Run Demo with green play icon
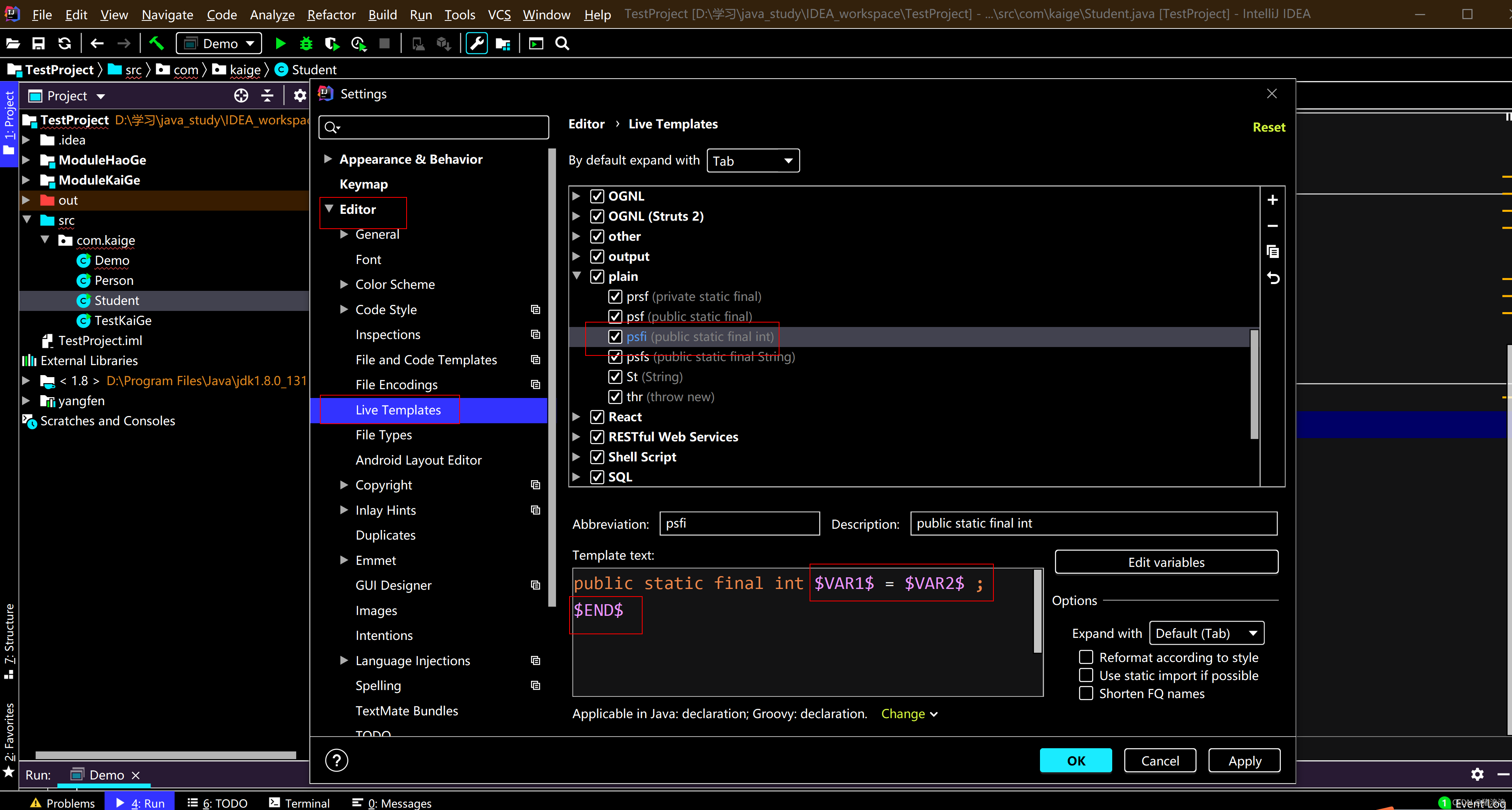The image size is (1512, 810). [x=281, y=43]
